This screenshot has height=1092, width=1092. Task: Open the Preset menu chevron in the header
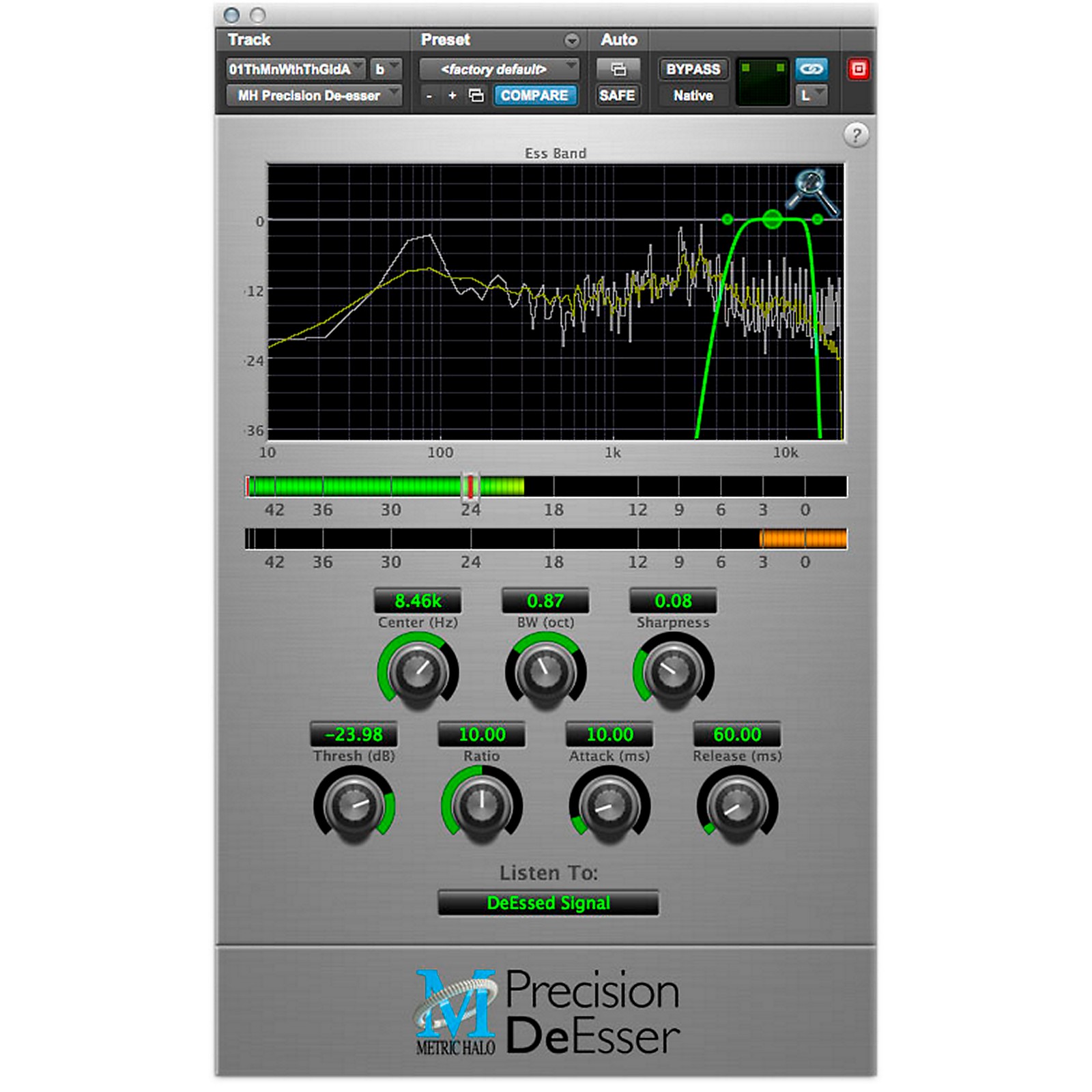coord(573,40)
